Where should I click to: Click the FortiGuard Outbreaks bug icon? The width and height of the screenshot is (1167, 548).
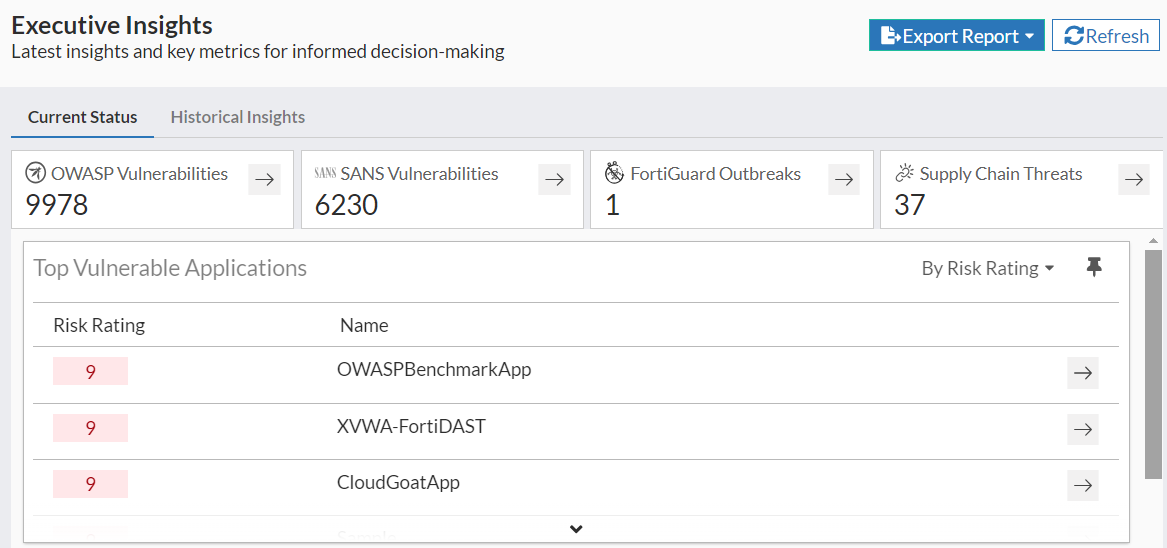615,174
